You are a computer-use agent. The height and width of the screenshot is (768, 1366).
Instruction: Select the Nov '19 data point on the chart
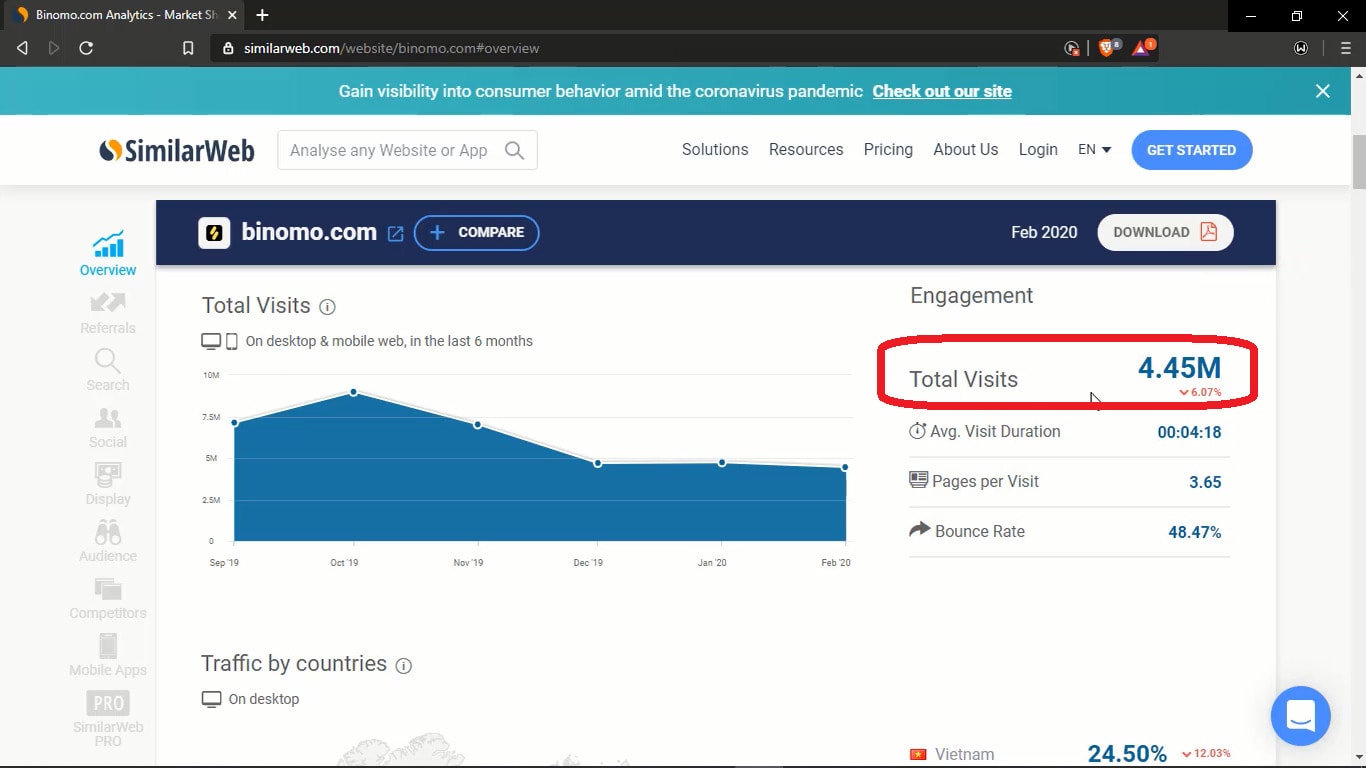(478, 425)
